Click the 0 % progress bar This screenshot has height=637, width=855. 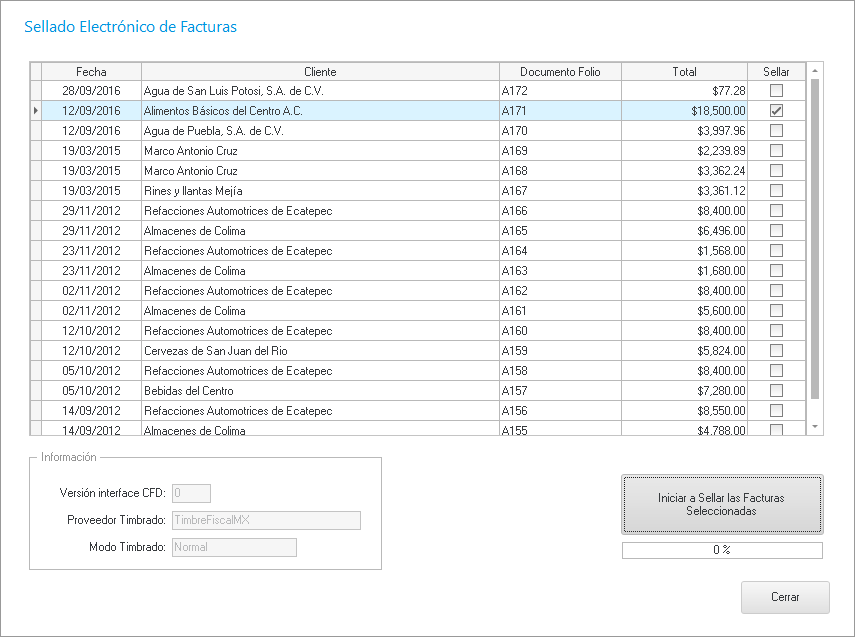[x=722, y=550]
